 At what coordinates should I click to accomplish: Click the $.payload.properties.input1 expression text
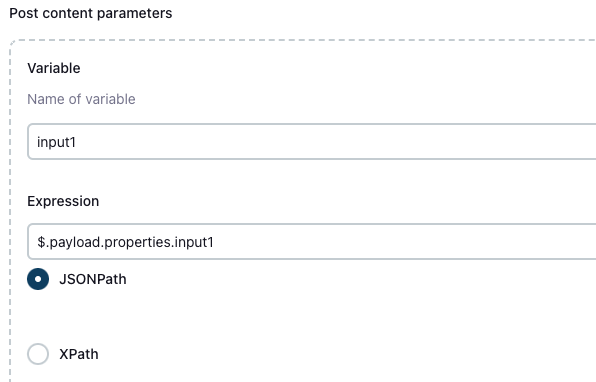pos(125,242)
